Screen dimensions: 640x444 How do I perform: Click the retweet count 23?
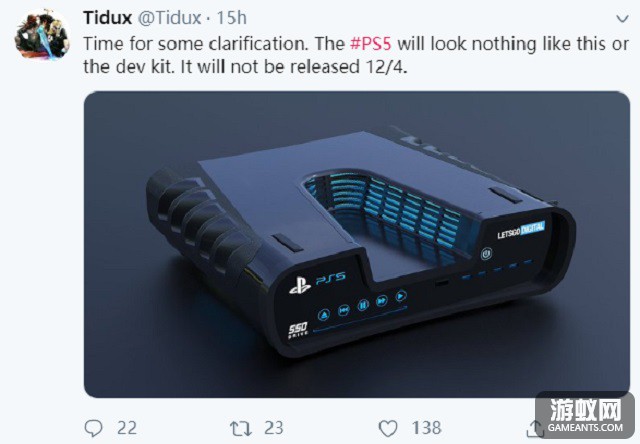[273, 428]
